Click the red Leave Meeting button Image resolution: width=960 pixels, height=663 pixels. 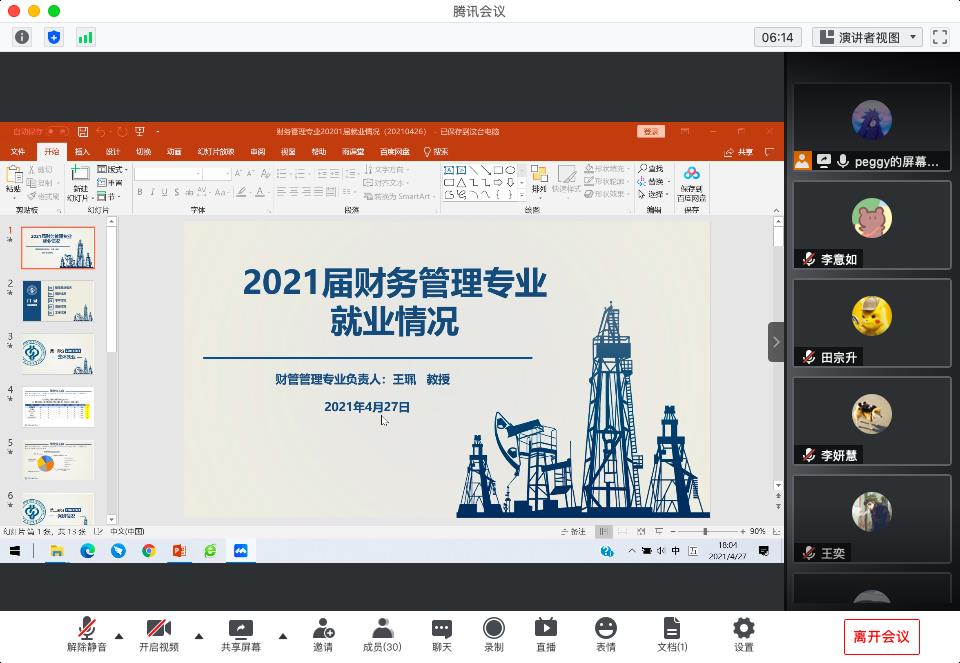[x=881, y=636]
